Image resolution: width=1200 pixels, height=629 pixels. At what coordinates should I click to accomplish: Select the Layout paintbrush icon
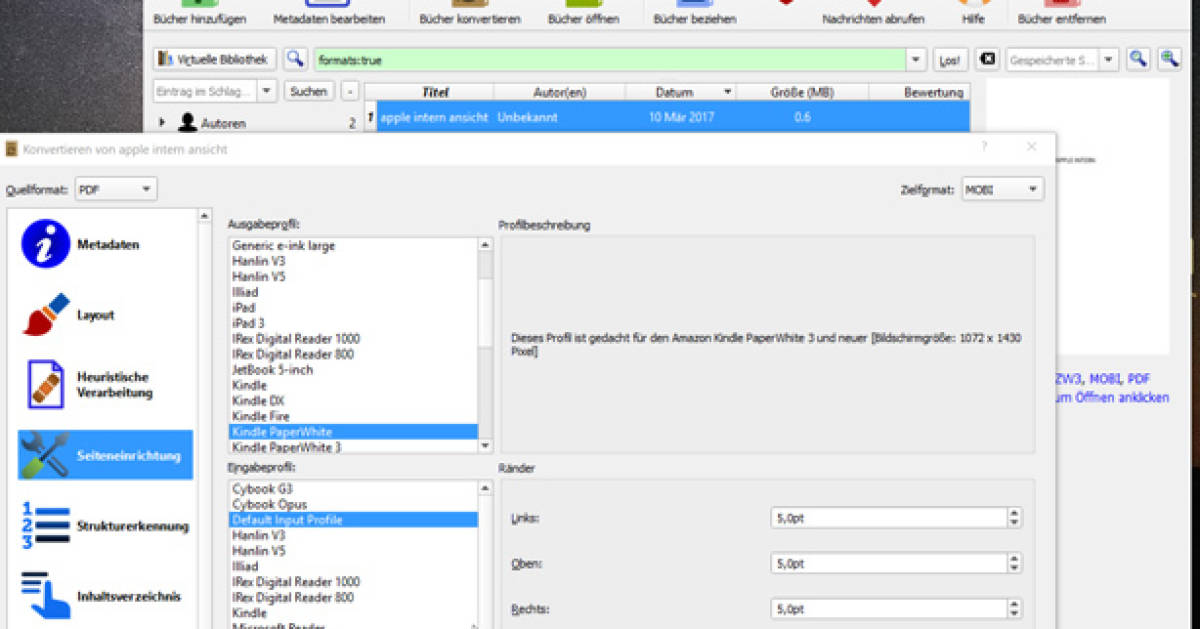[x=45, y=315]
